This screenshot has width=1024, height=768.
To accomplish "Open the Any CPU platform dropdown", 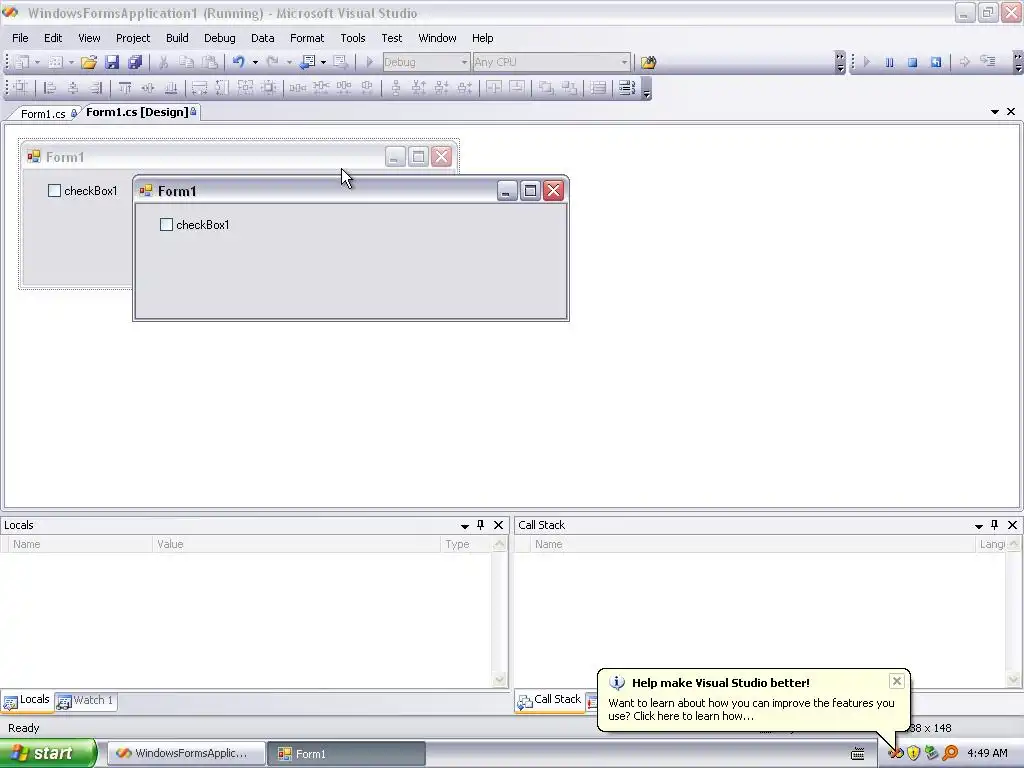I will tap(624, 62).
